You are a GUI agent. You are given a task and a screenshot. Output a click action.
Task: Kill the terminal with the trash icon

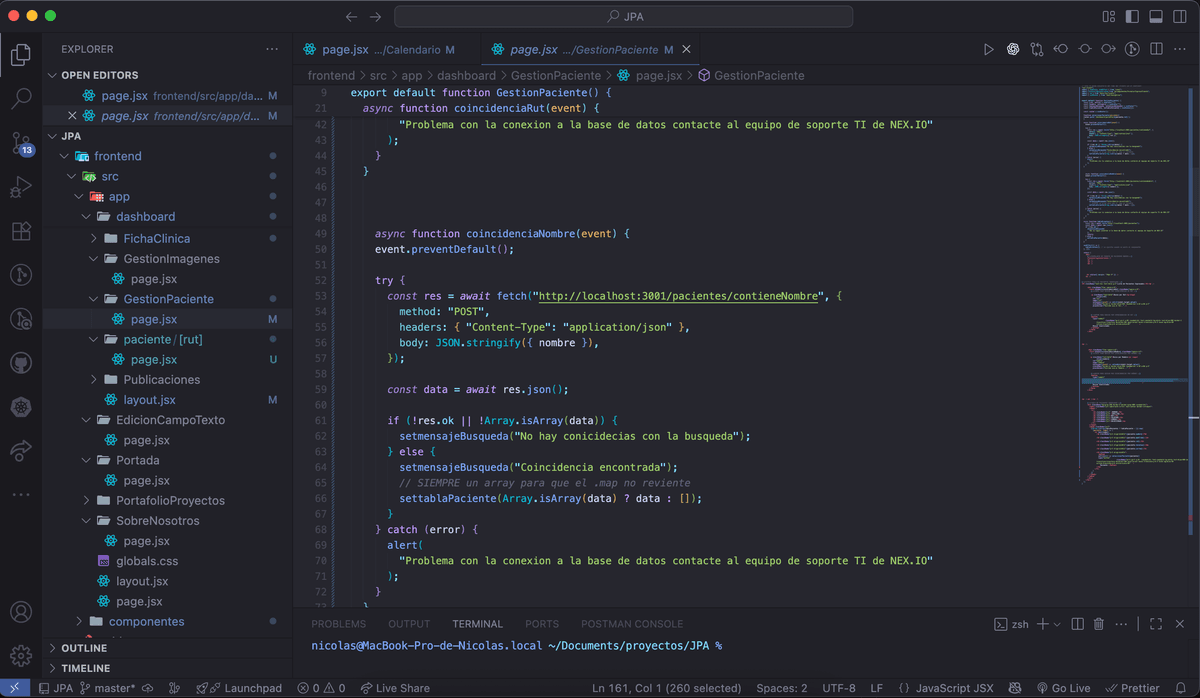1098,623
